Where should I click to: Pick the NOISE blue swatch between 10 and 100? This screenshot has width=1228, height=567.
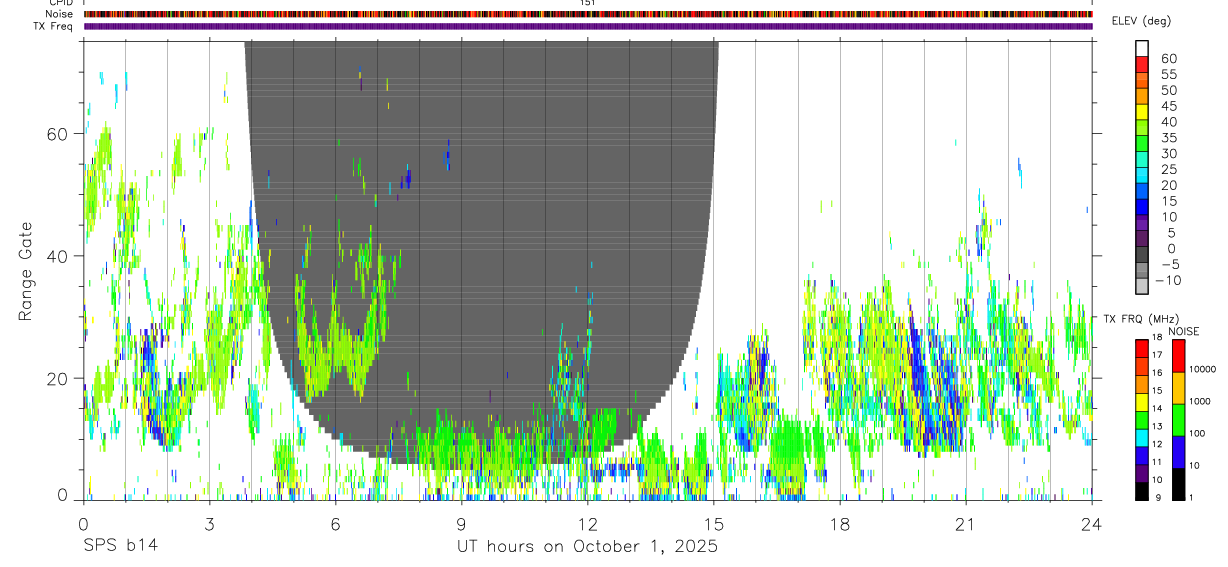(x=1178, y=451)
